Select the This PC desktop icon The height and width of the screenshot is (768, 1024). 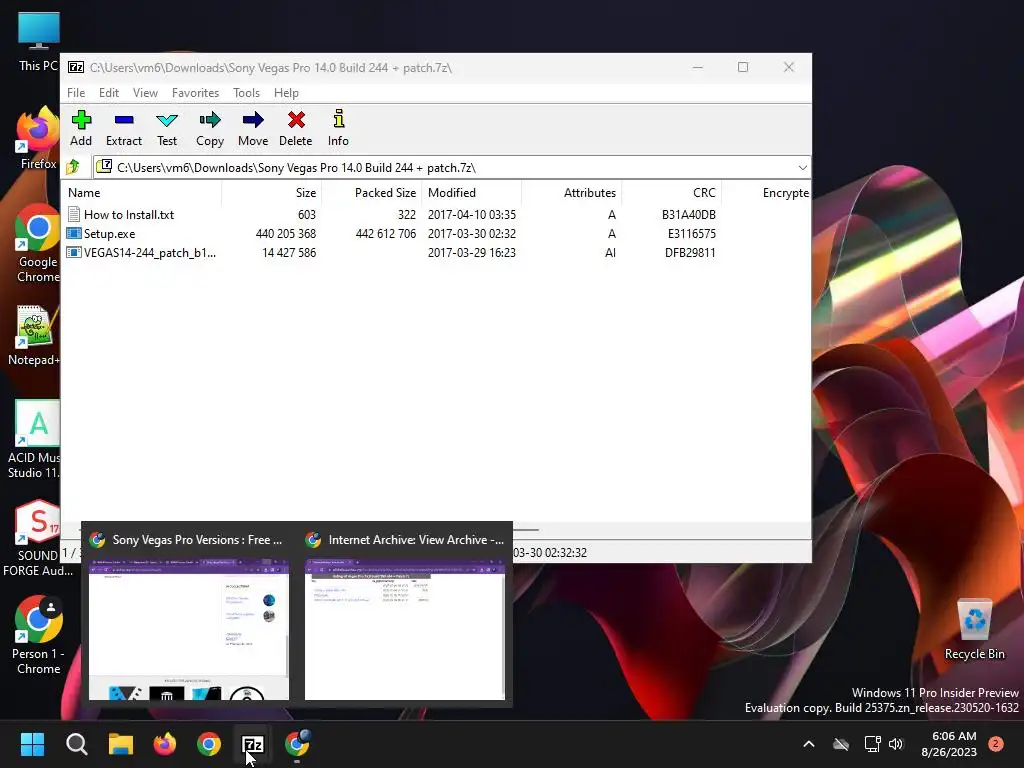(x=39, y=42)
